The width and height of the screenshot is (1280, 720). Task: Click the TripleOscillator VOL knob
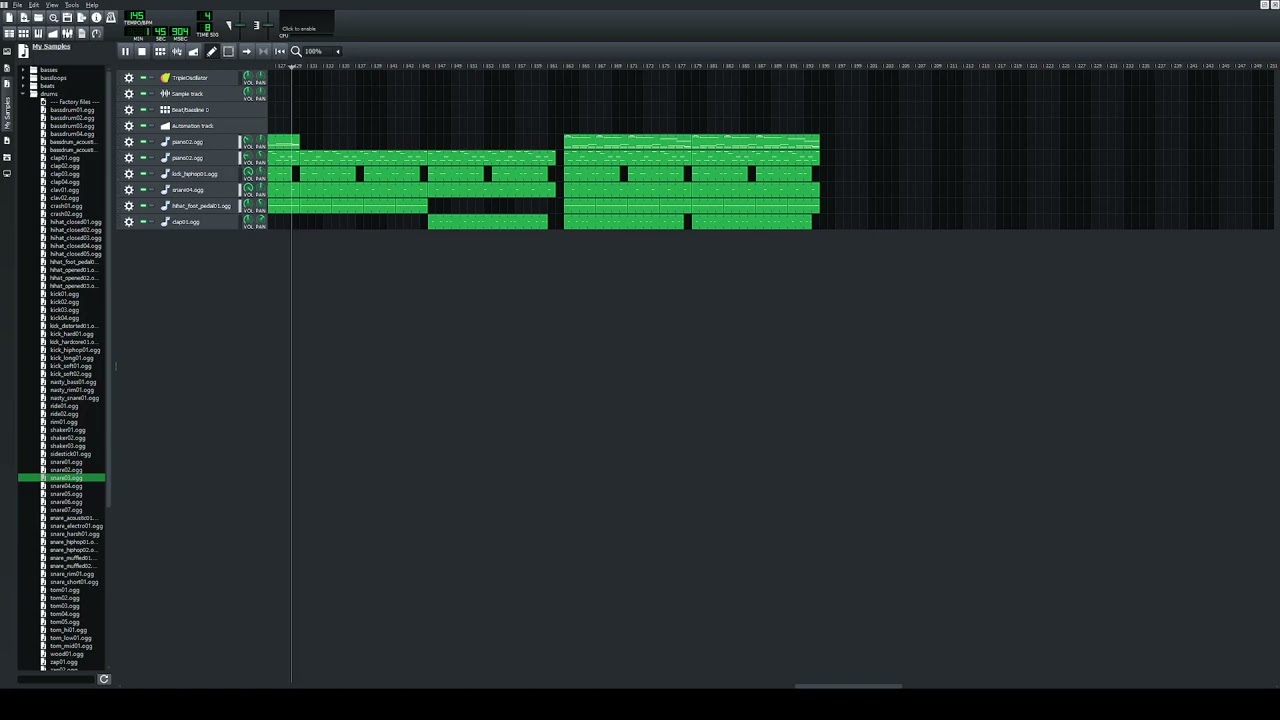tap(248, 76)
